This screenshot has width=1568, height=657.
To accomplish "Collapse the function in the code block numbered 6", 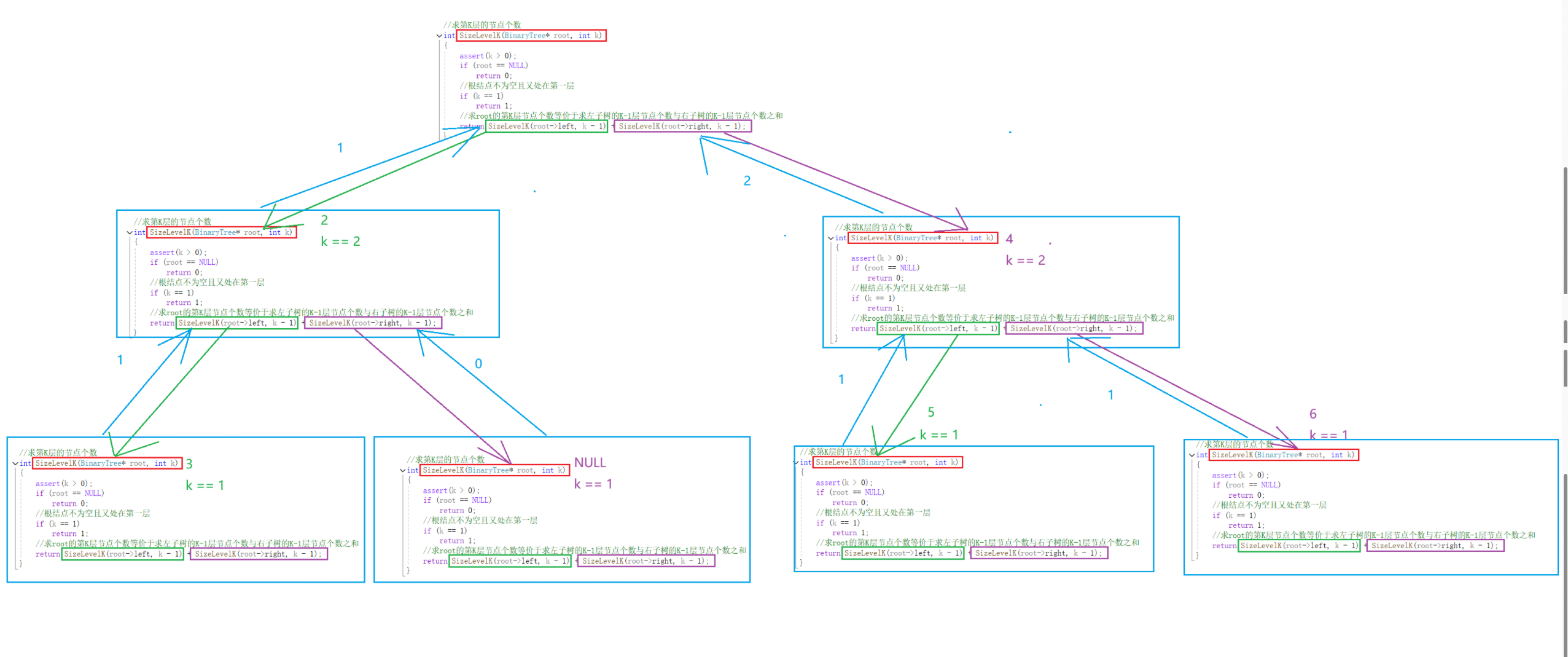I will 1192,455.
